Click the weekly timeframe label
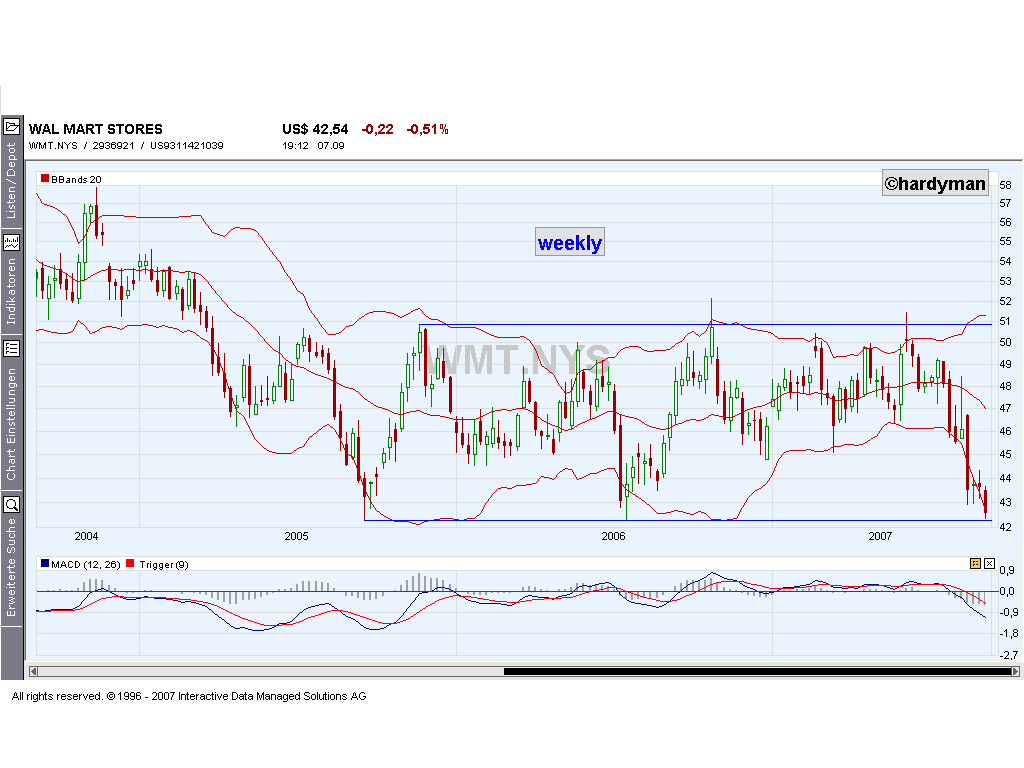Viewport: 1024px width, 768px height. [569, 241]
